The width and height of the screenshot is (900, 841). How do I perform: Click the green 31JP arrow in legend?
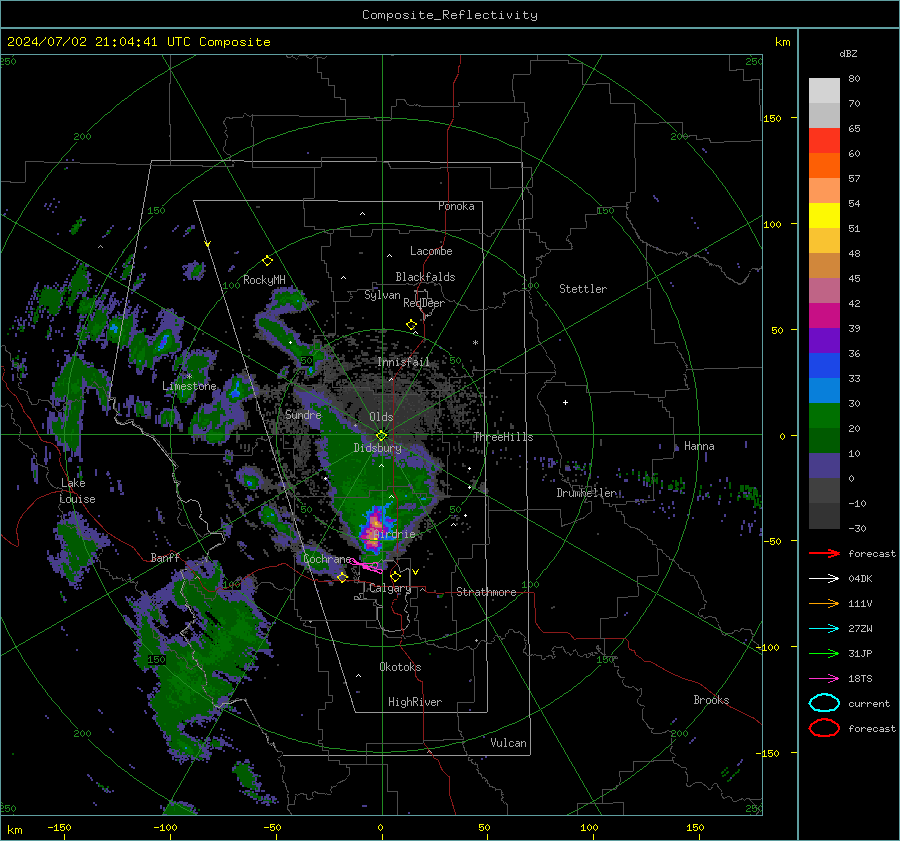pos(824,653)
